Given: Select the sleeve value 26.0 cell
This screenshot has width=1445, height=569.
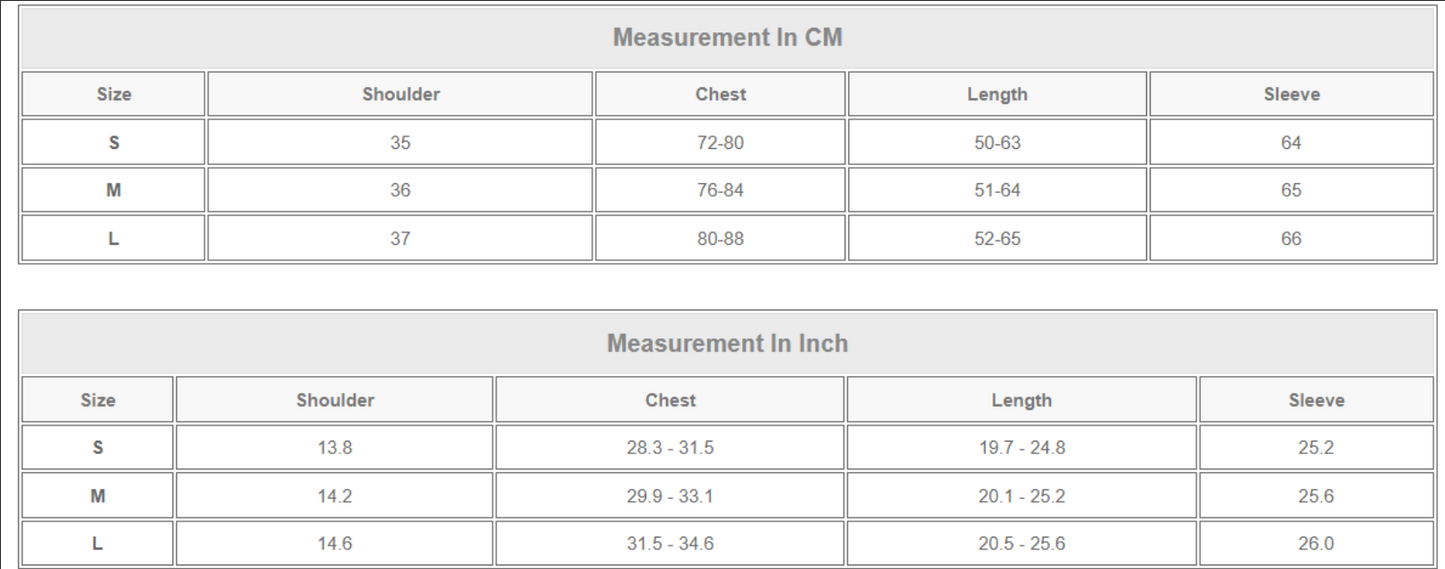Looking at the screenshot, I should 1316,544.
